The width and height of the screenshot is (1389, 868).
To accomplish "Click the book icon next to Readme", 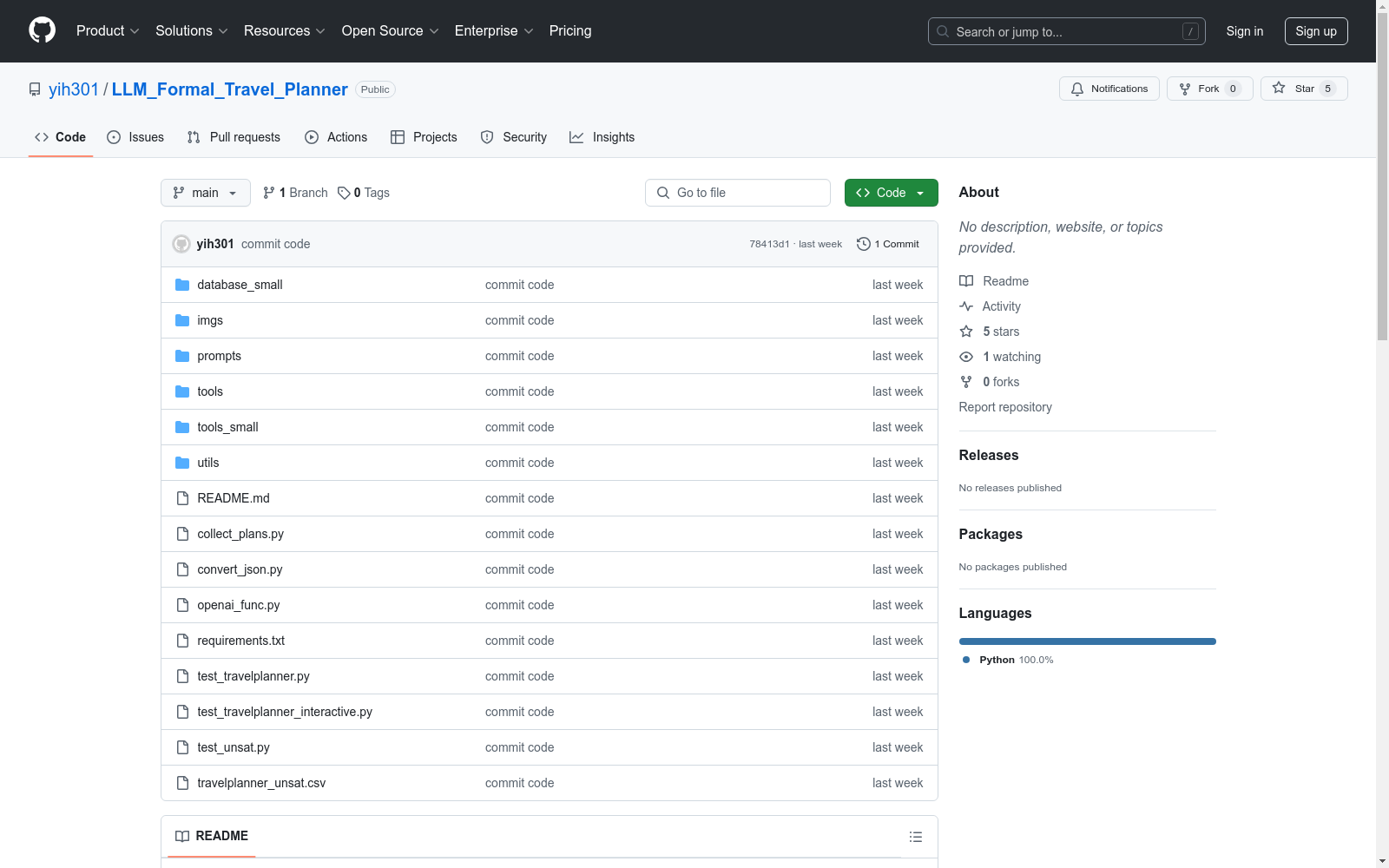I will tap(966, 281).
